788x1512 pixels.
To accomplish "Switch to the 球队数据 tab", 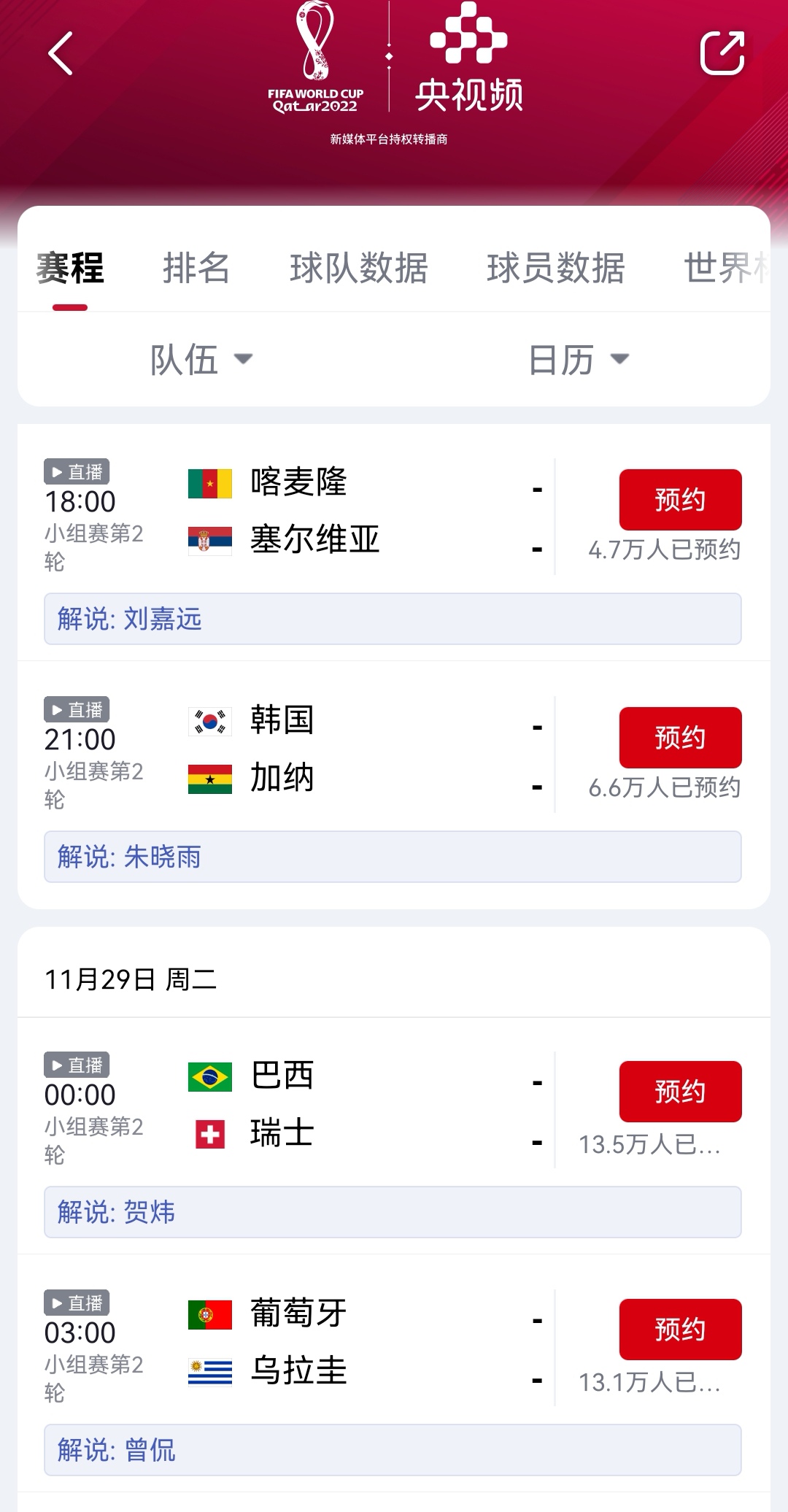I will point(359,268).
